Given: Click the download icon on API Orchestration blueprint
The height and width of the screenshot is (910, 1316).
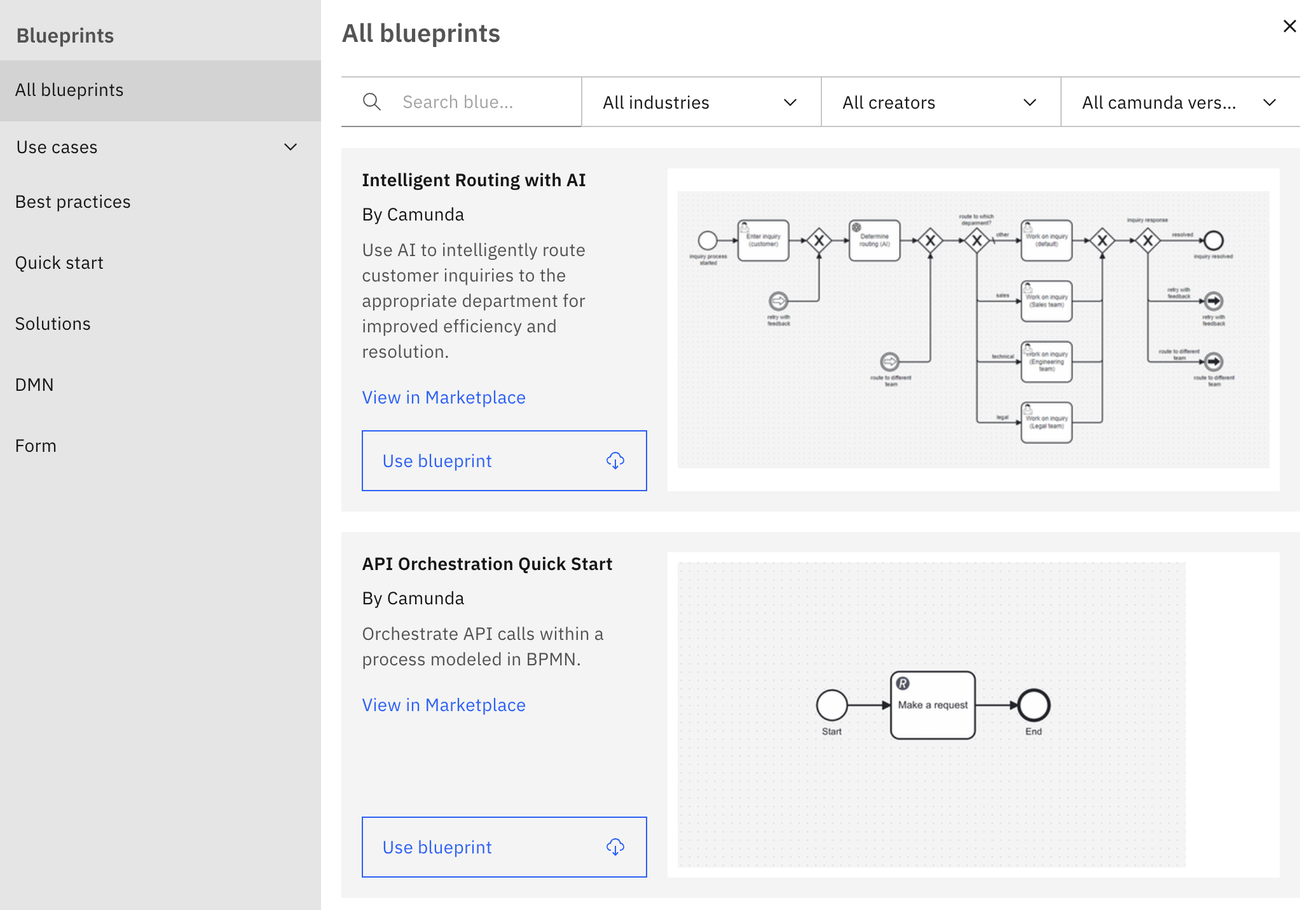Looking at the screenshot, I should coord(615,847).
